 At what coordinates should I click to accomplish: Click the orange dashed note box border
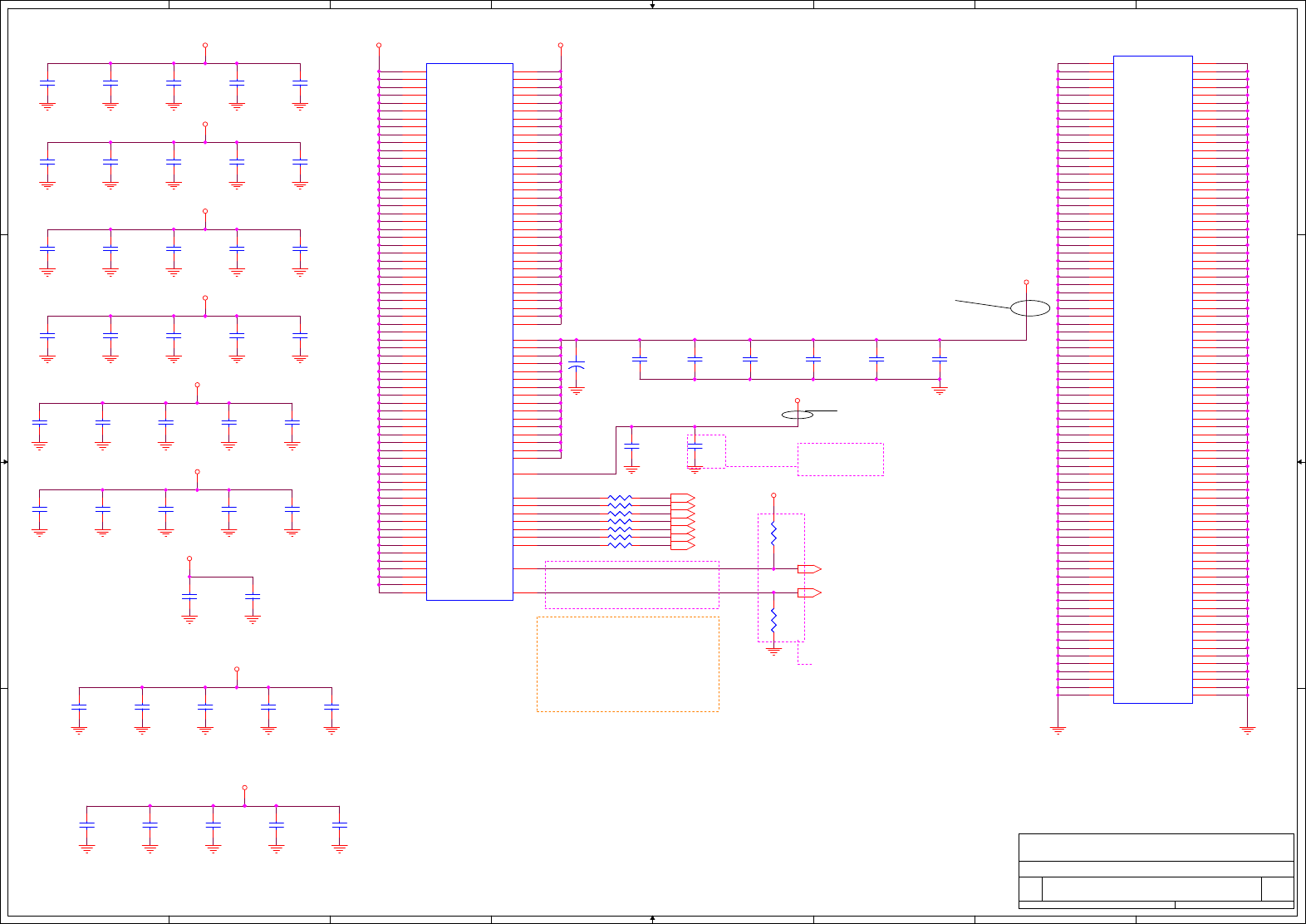[x=627, y=664]
